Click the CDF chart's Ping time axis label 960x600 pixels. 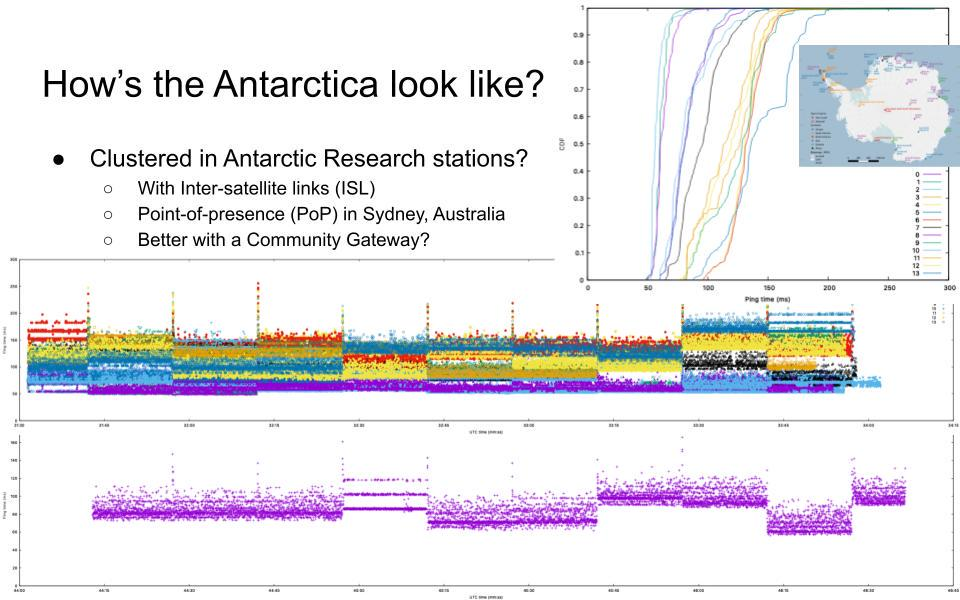click(767, 298)
